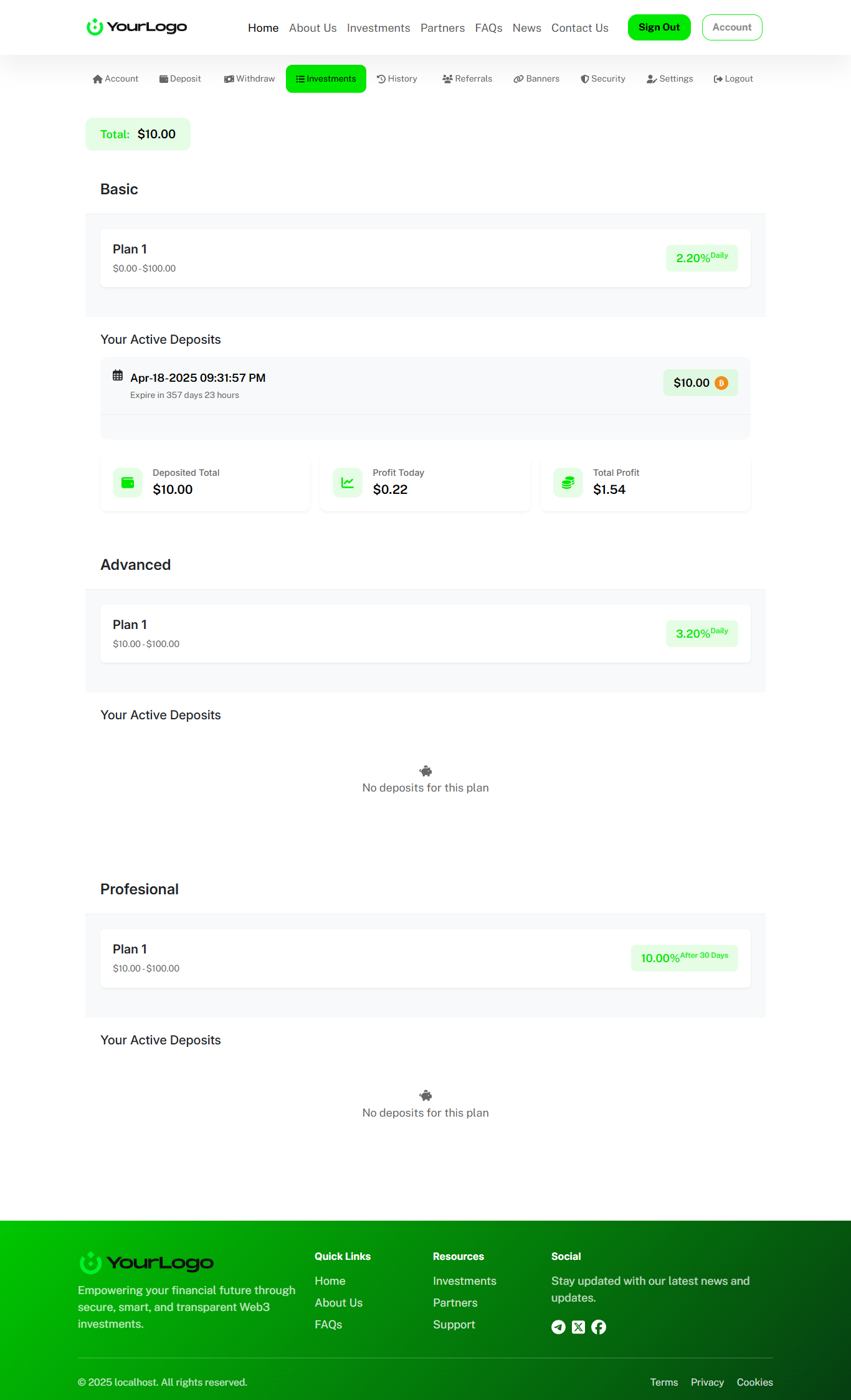
Task: Select the Advanced Plan 1 card
Action: [x=425, y=633]
